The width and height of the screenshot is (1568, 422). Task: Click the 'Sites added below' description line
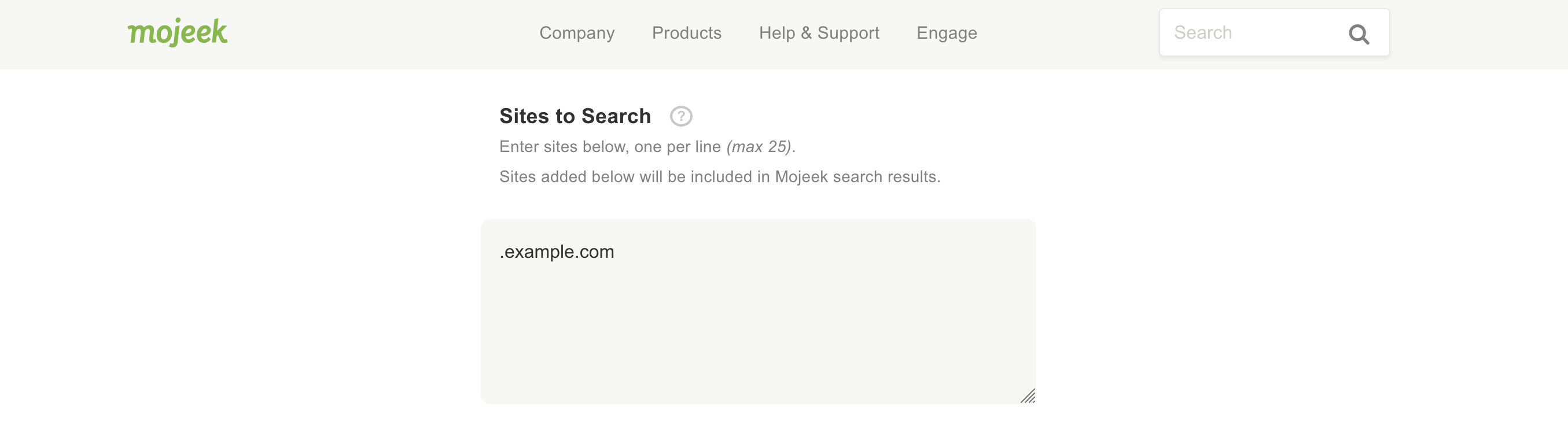(x=719, y=177)
